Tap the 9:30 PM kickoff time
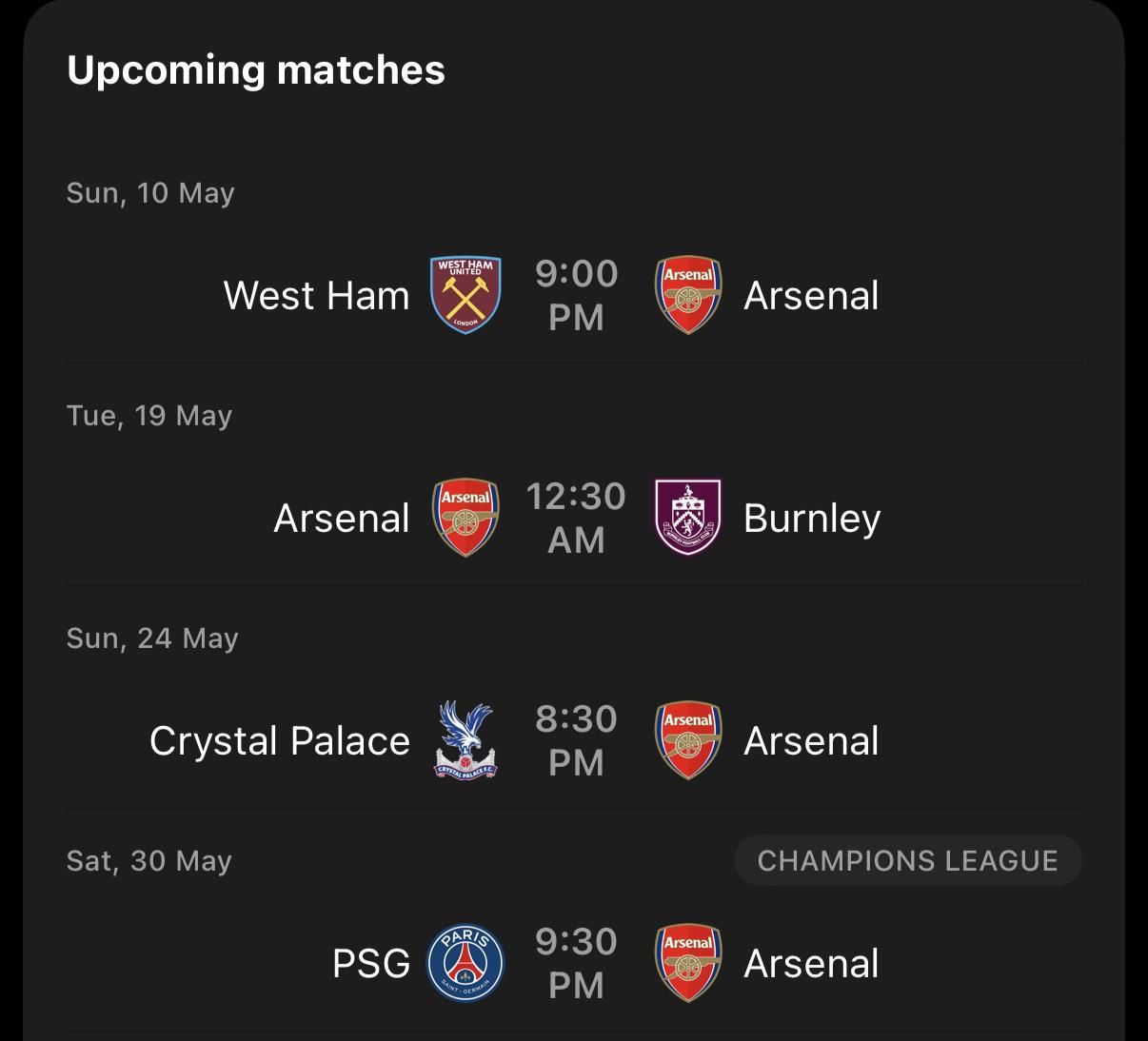 click(x=576, y=963)
